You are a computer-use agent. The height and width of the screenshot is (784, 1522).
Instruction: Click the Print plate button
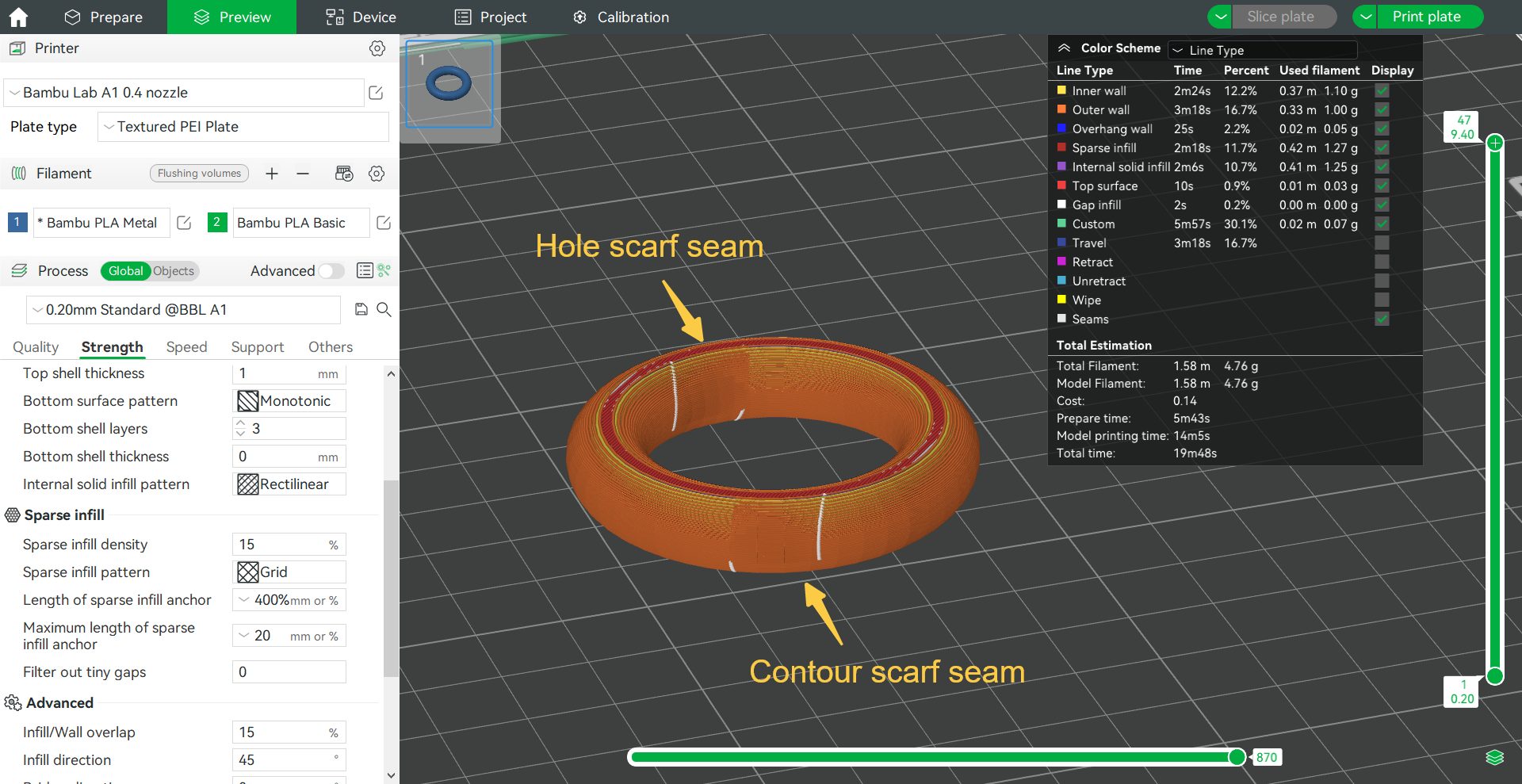[1426, 17]
